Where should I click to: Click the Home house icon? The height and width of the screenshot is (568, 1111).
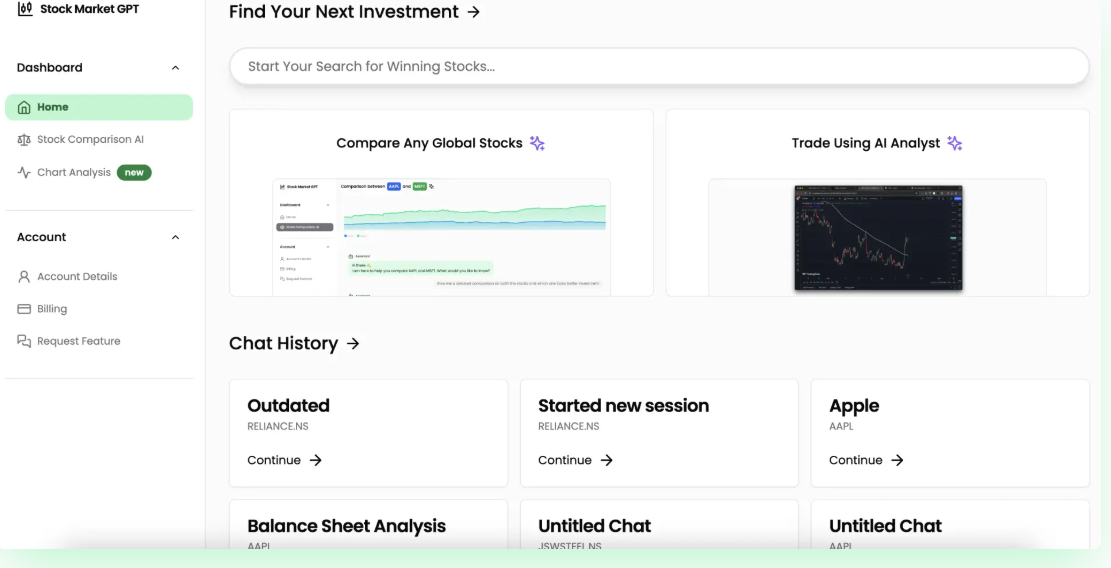click(x=25, y=107)
